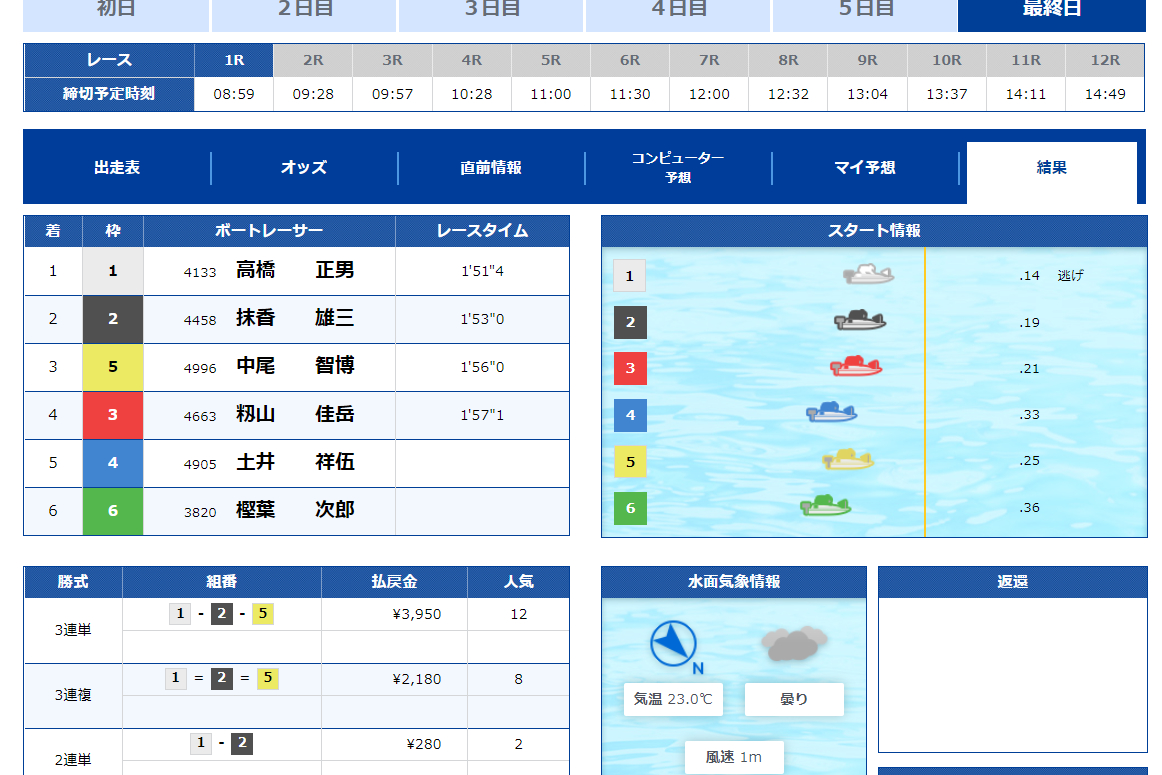
Task: Select the コンピューター予想 tab
Action: pyautogui.click(x=678, y=167)
